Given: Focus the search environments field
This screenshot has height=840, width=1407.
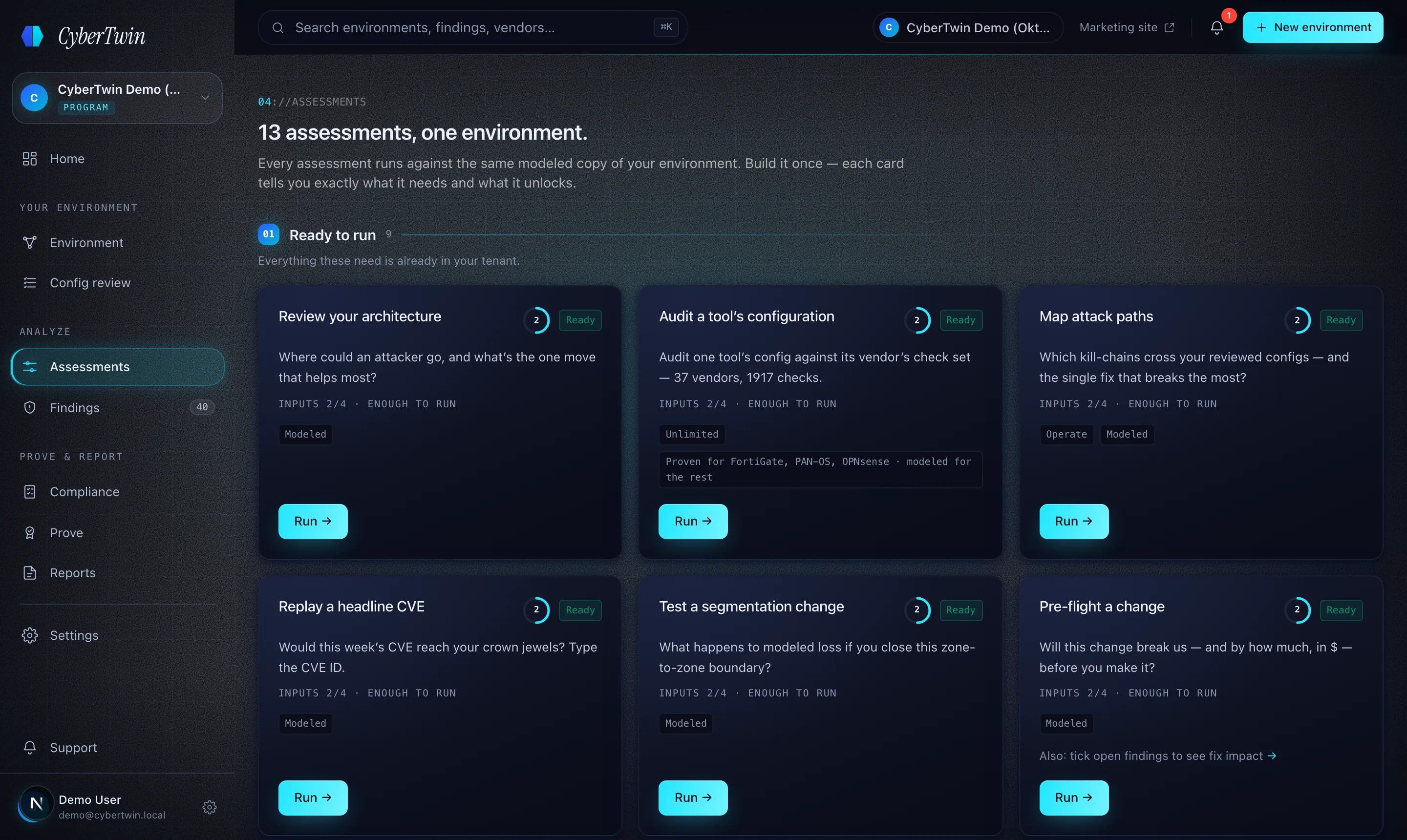Looking at the screenshot, I should click(472, 27).
